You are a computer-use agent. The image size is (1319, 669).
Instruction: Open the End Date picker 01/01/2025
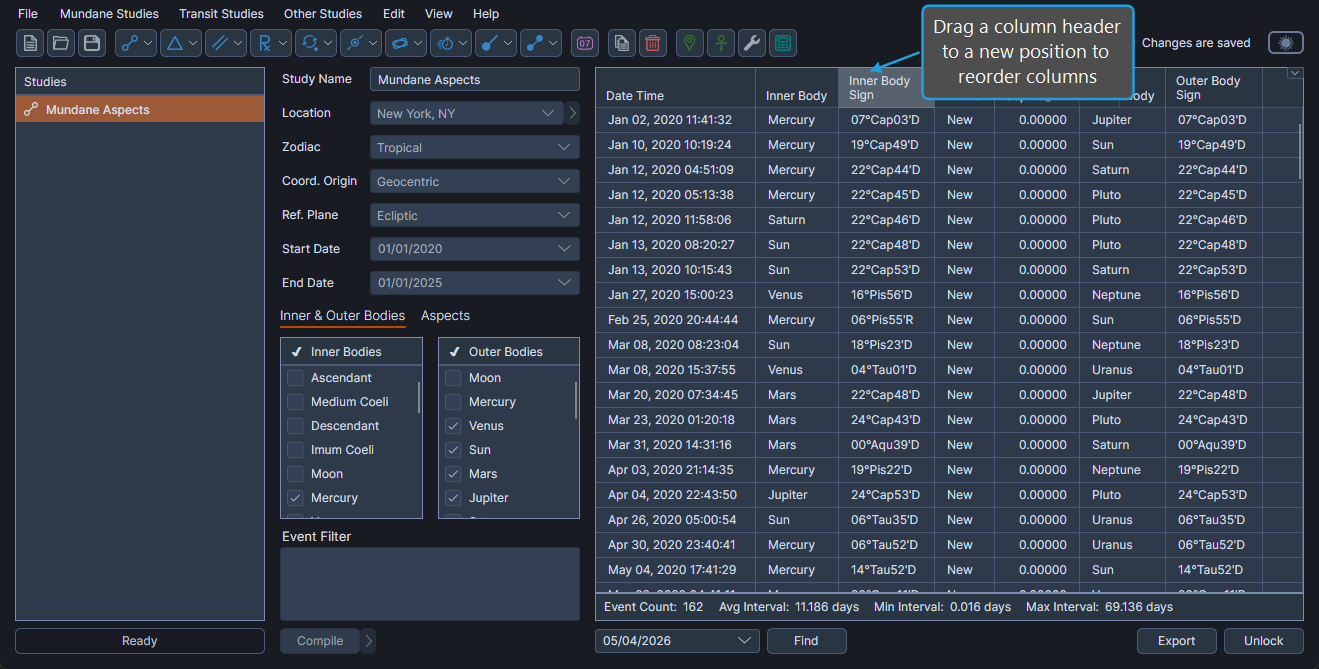point(475,284)
